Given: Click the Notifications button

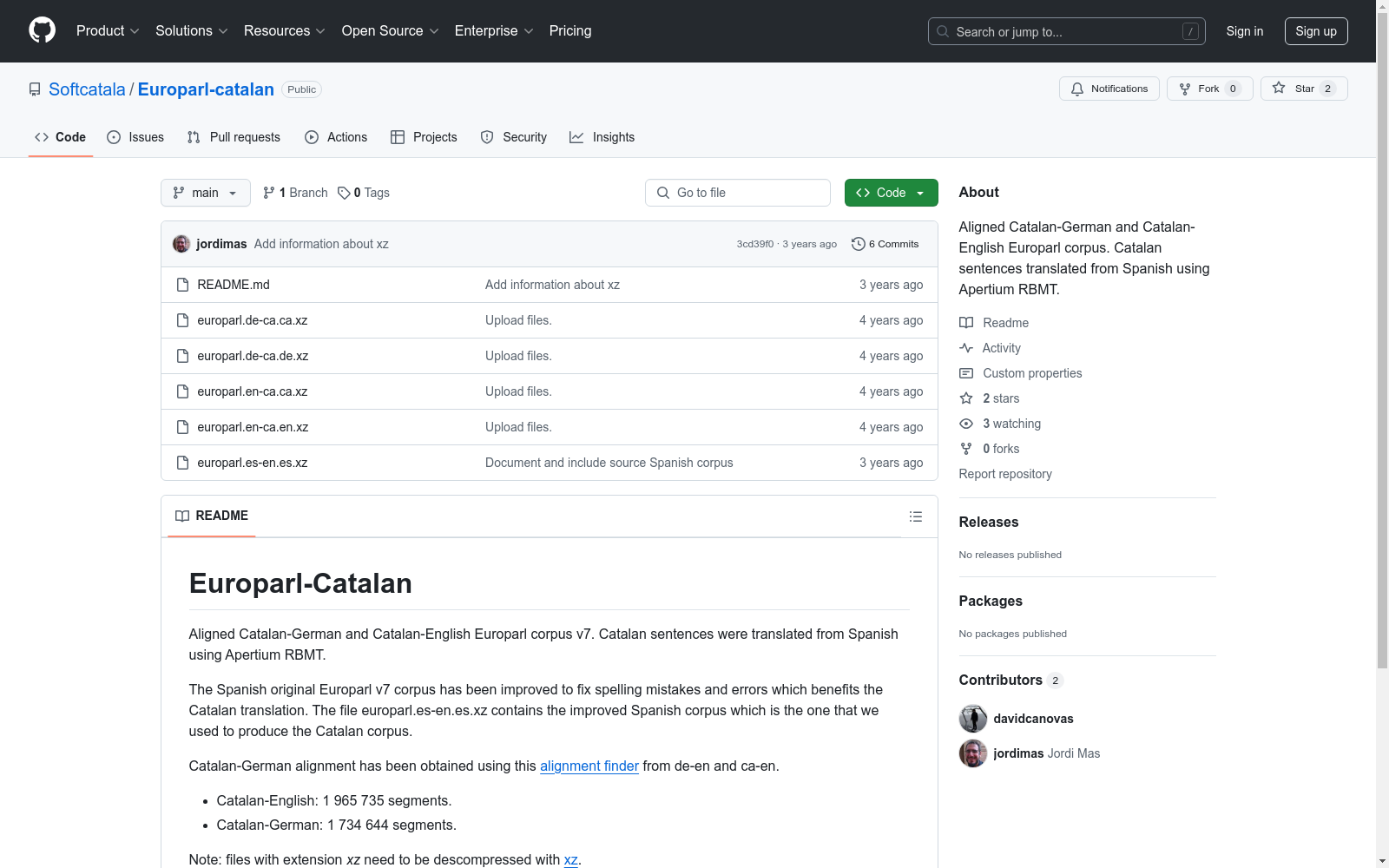Looking at the screenshot, I should (1109, 89).
